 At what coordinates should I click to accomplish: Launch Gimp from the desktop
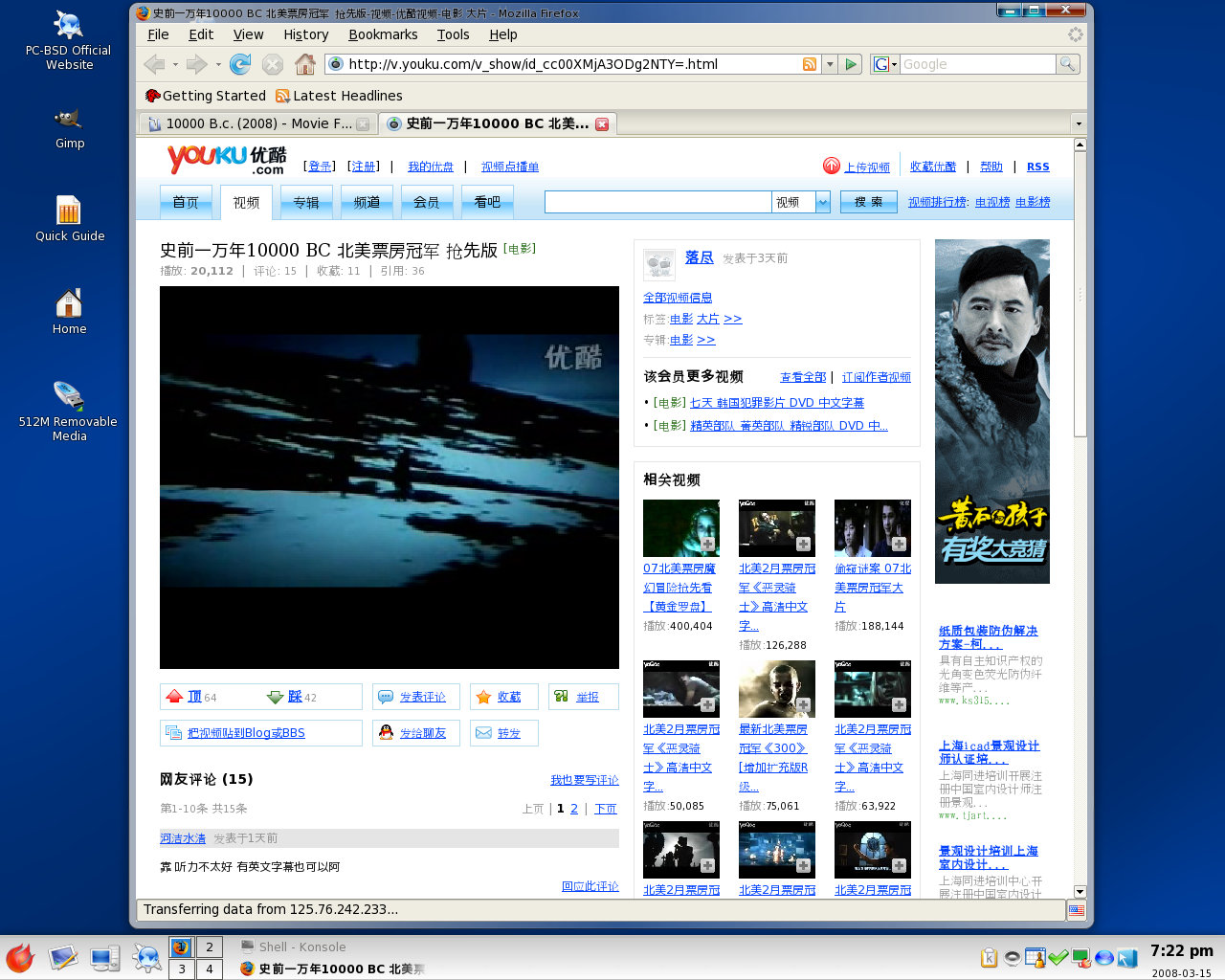(69, 128)
